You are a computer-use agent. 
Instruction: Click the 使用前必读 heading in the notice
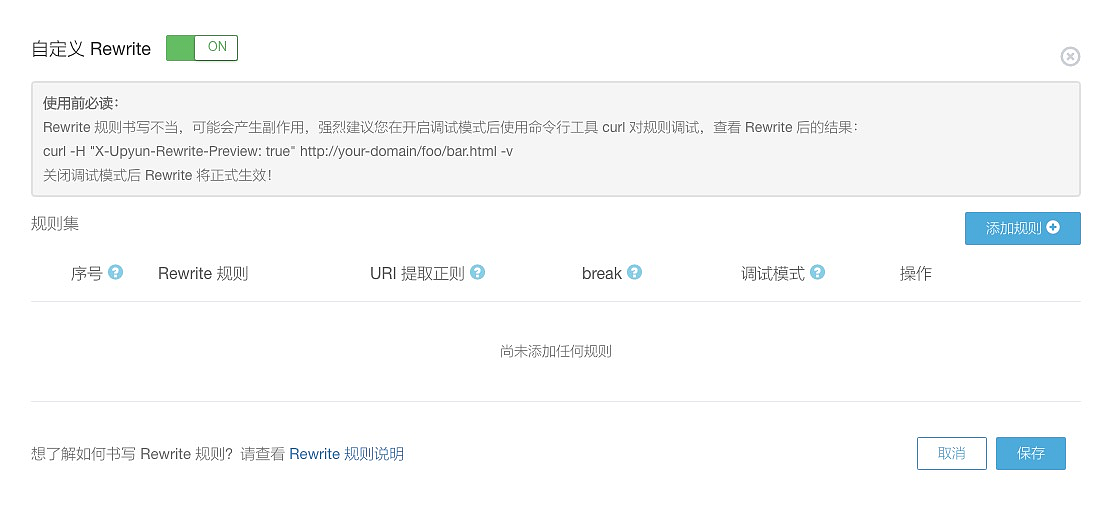[x=81, y=103]
